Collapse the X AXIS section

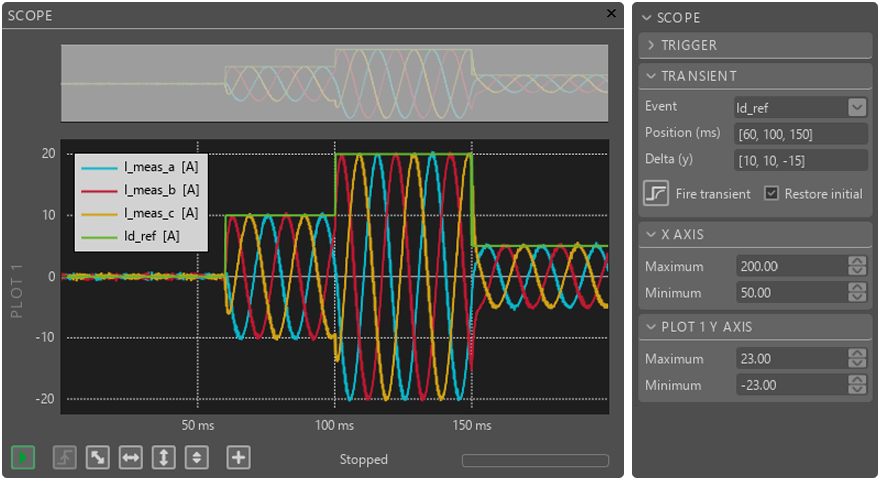[x=755, y=234]
